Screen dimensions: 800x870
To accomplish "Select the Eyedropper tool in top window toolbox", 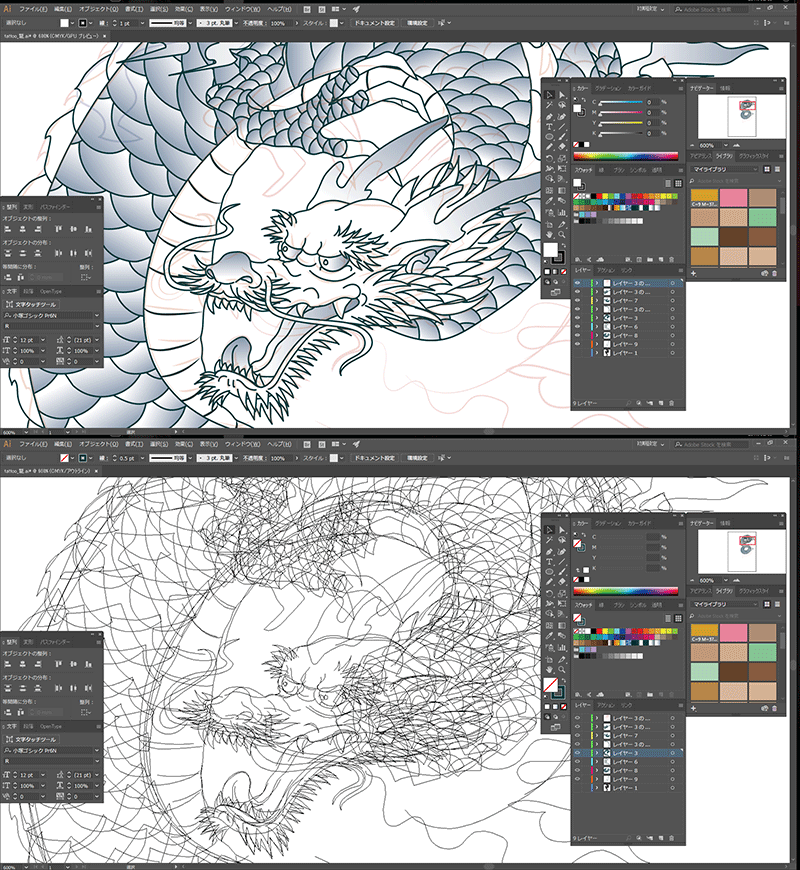I will point(549,201).
